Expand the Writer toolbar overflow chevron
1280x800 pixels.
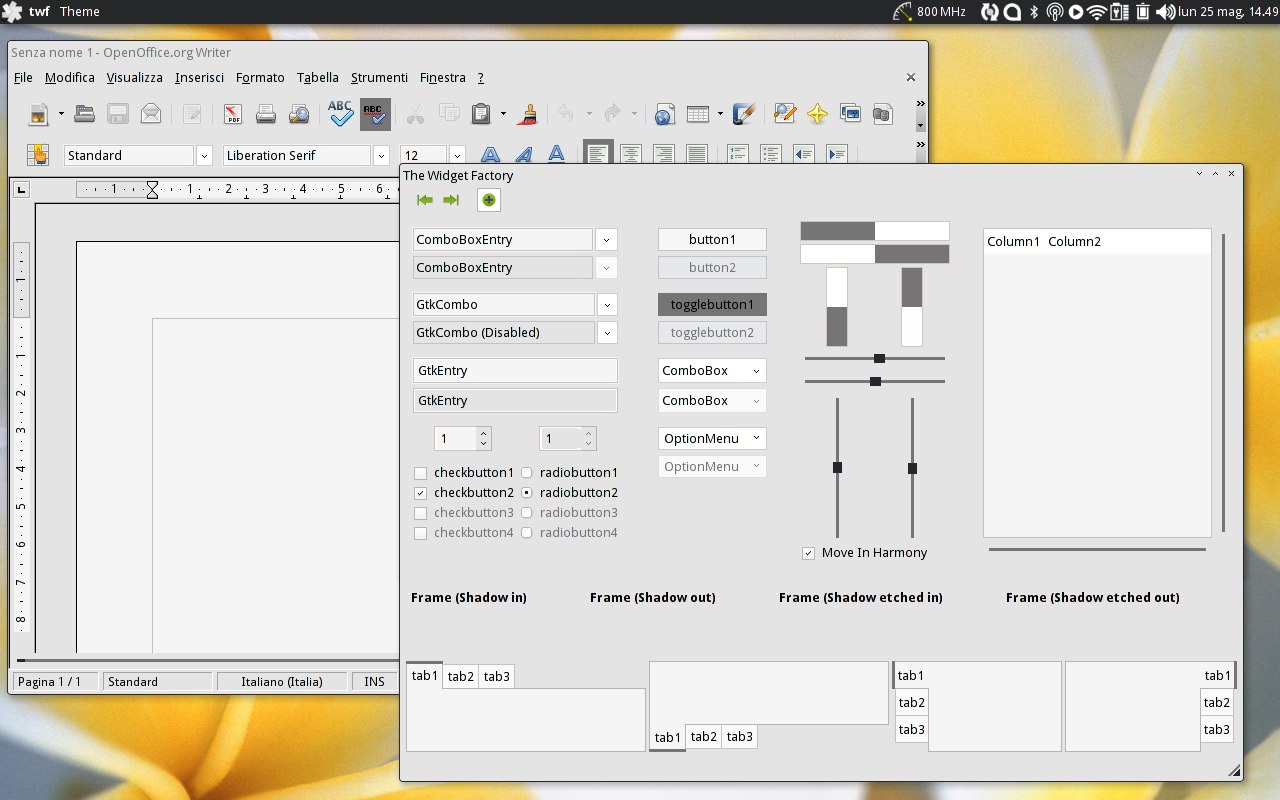921,103
